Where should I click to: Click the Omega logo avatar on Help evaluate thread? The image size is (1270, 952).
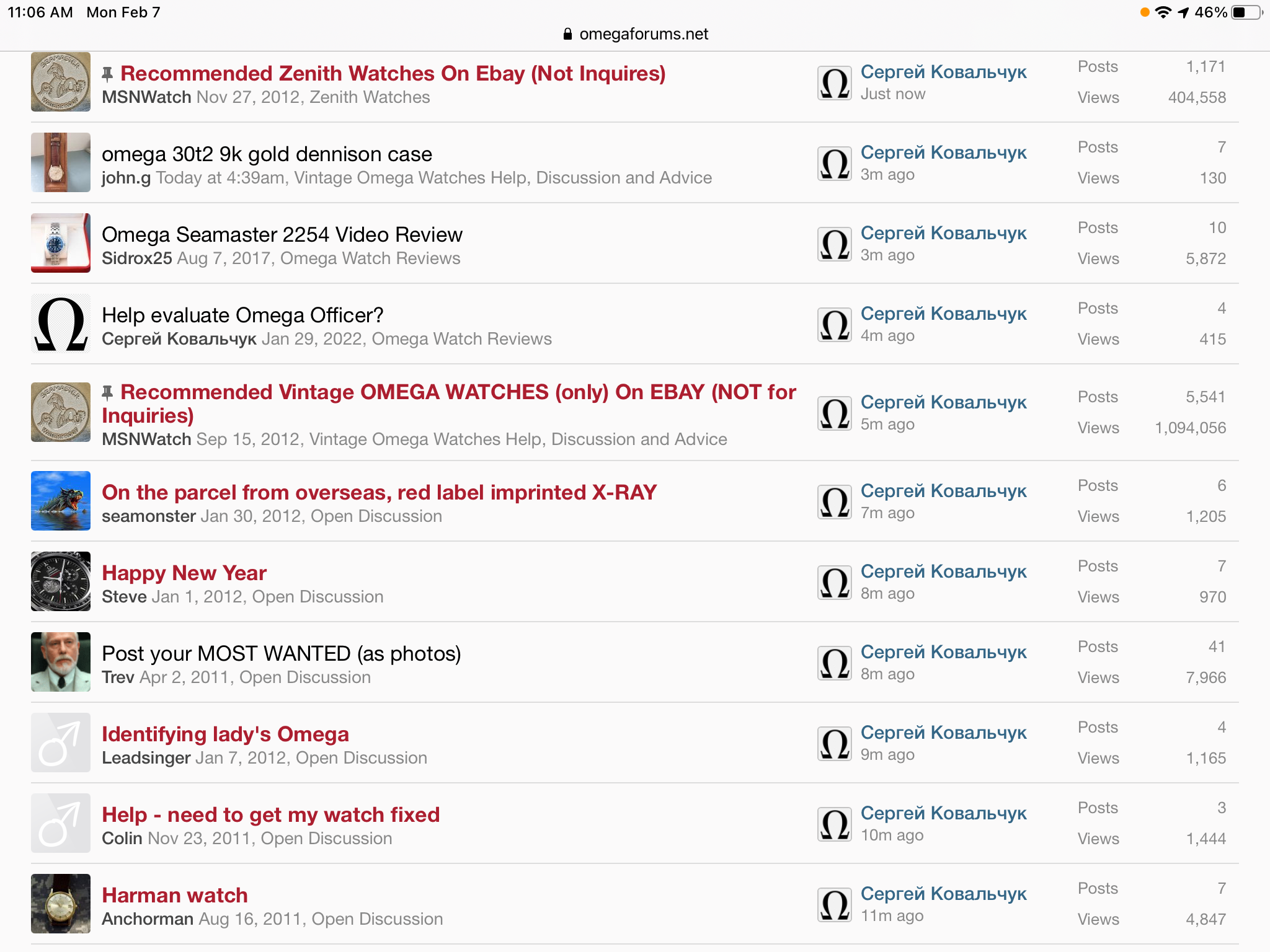61,324
